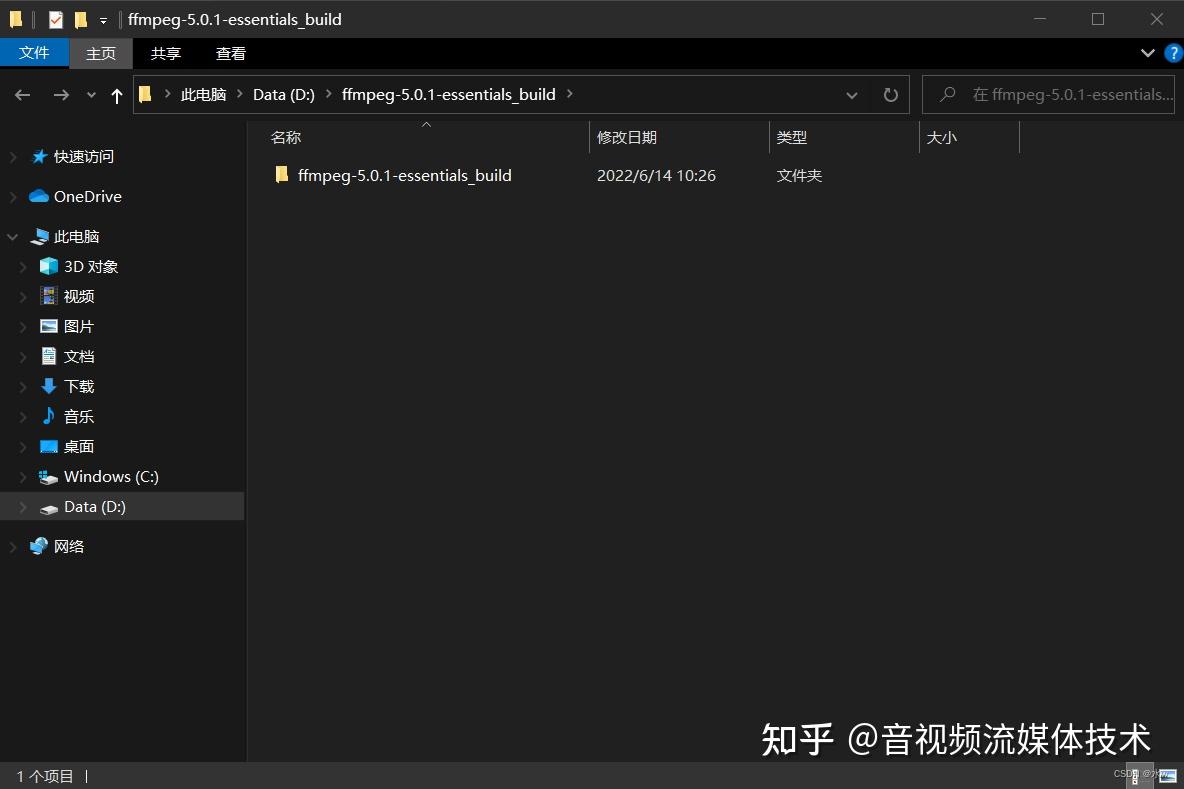The width and height of the screenshot is (1184, 789).
Task: Click the up one level arrow
Action: pyautogui.click(x=116, y=94)
